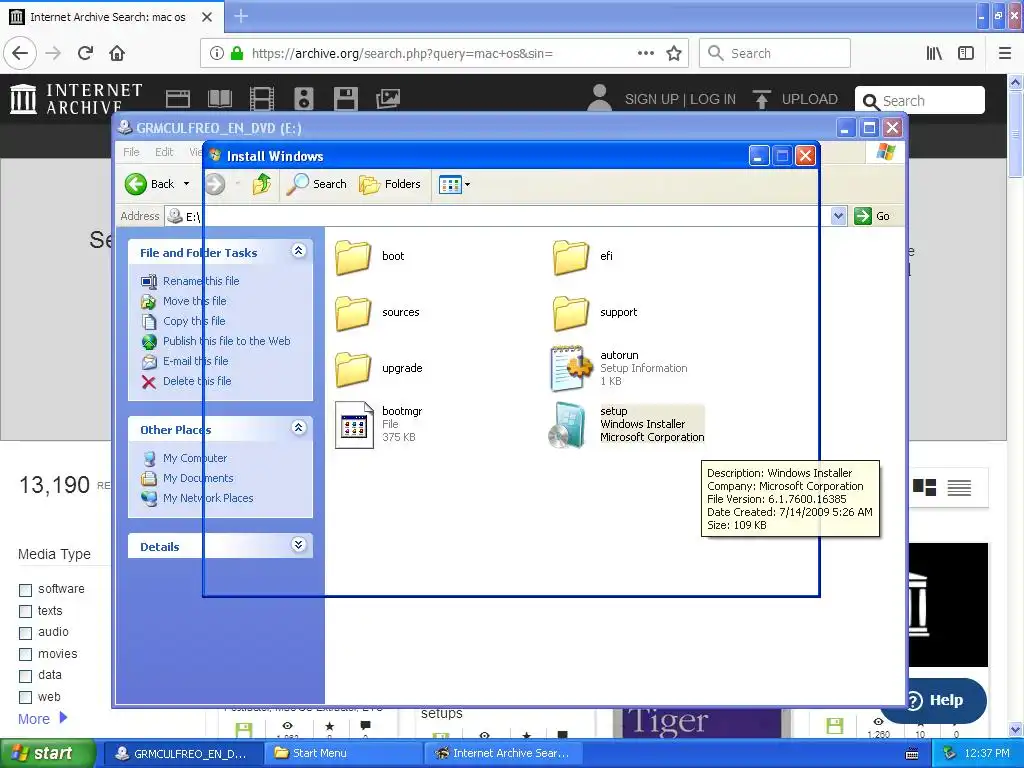1024x768 pixels.
Task: Click Move this file task
Action: (x=195, y=301)
